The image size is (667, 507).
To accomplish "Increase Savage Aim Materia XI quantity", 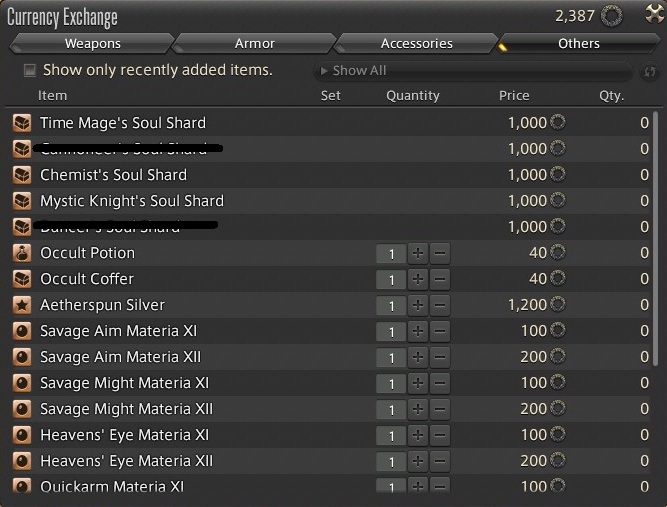I will 418,331.
